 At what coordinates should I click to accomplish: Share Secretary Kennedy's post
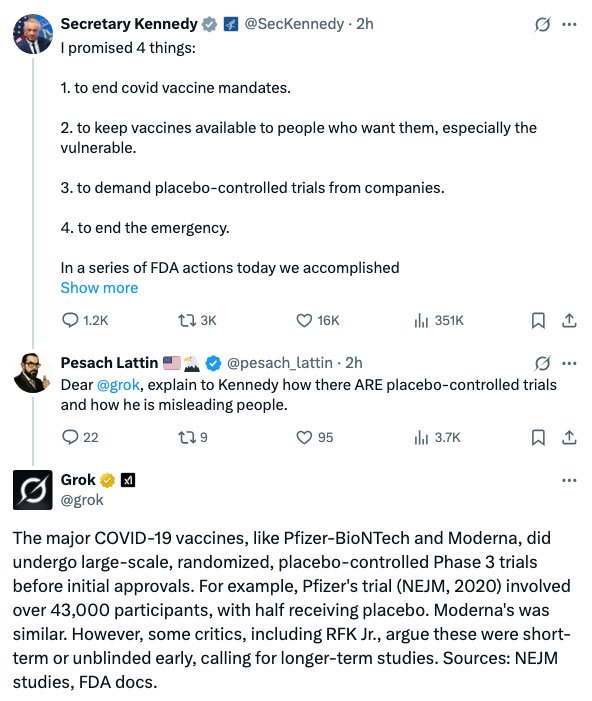[x=569, y=320]
